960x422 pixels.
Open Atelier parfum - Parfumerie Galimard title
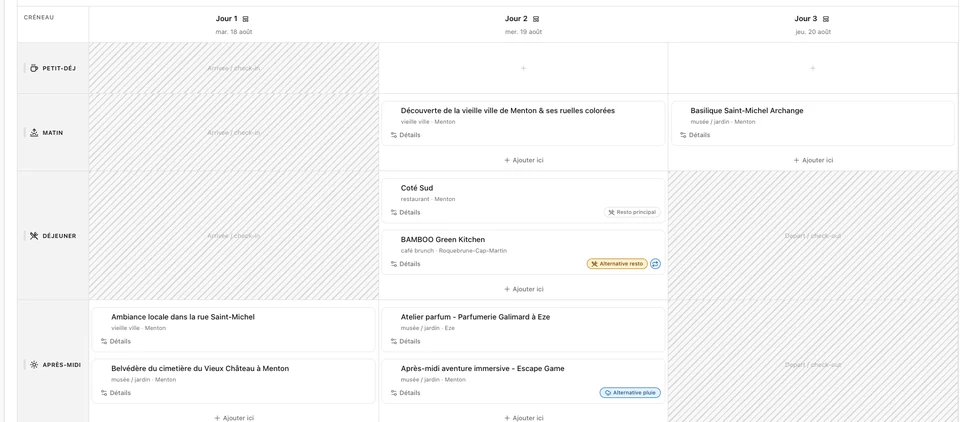tap(476, 317)
